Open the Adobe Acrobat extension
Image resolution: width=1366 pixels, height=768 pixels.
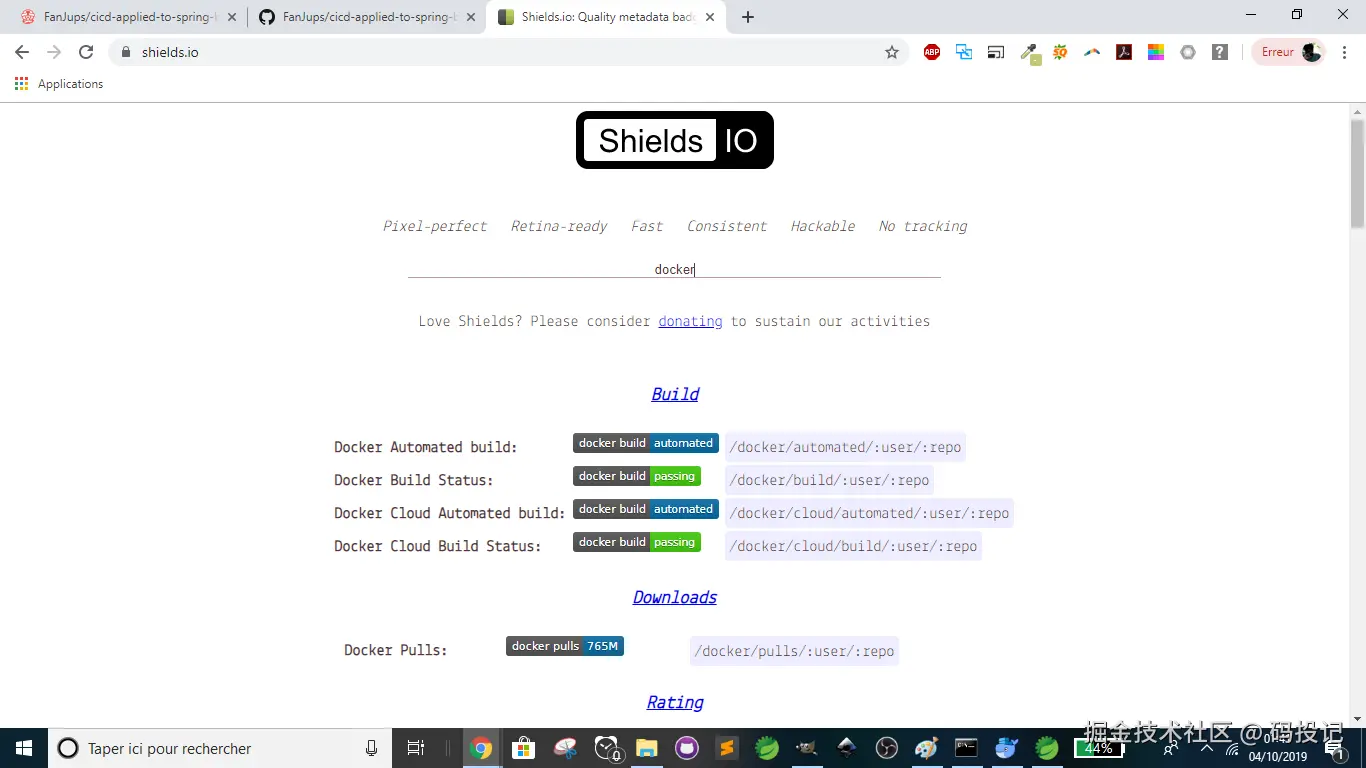(x=1124, y=52)
